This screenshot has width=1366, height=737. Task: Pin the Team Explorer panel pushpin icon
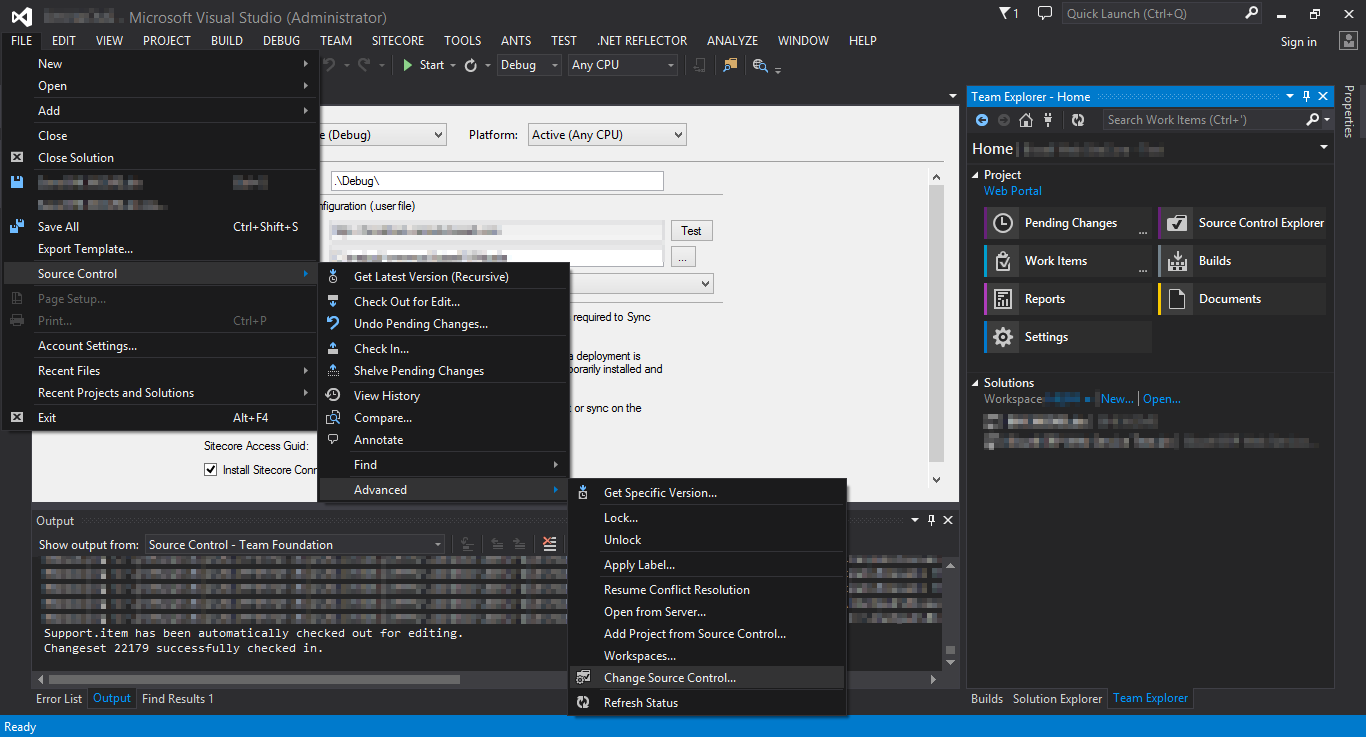[1306, 97]
